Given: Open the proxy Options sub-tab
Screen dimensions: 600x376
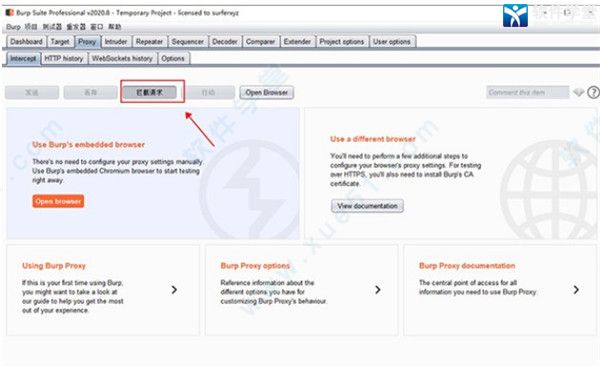Looking at the screenshot, I should tap(173, 59).
